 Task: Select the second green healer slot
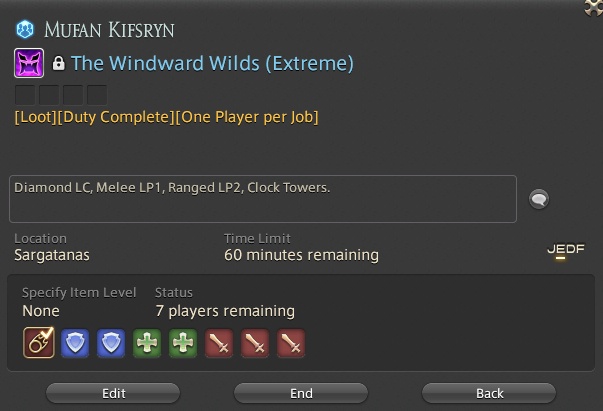183,343
